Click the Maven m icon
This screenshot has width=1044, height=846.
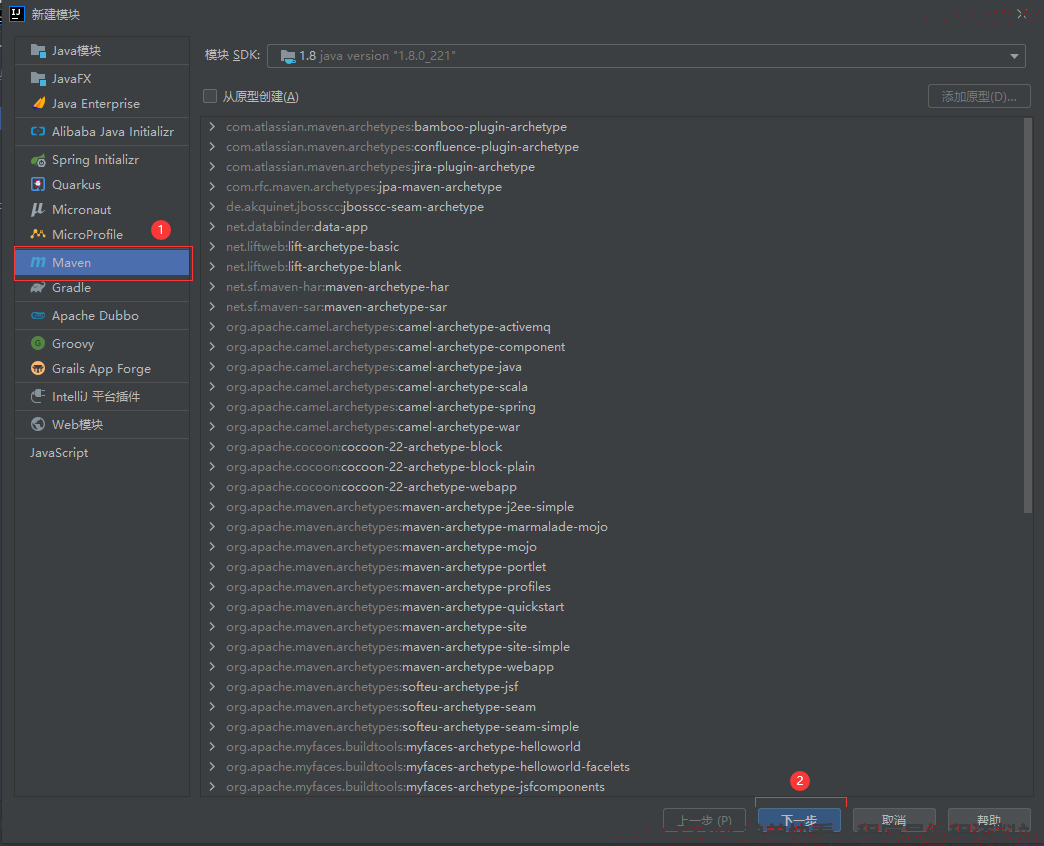point(38,262)
